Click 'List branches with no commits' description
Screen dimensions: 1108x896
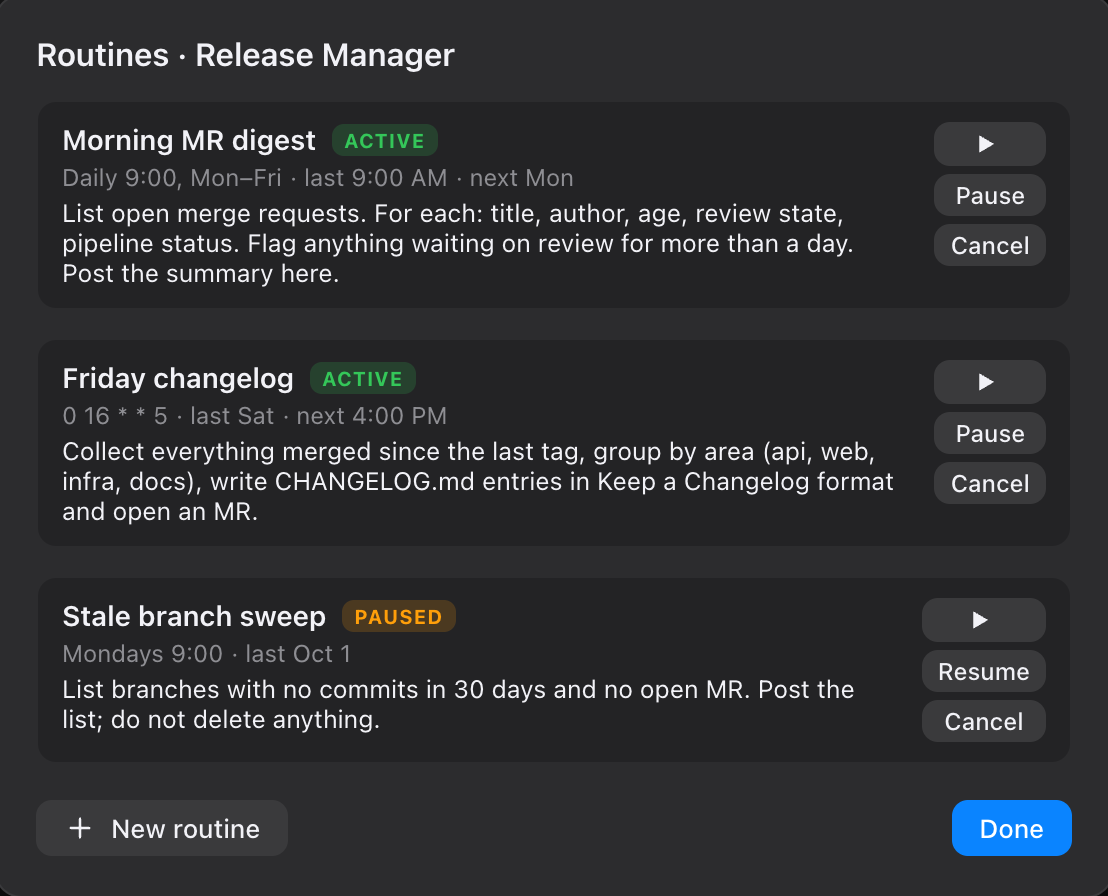point(458,705)
